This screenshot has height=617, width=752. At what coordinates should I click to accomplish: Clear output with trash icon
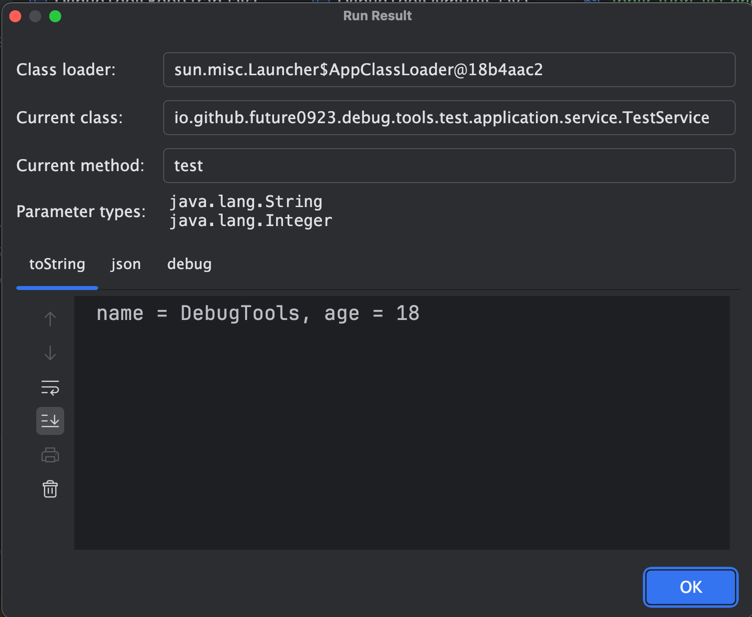pyautogui.click(x=50, y=489)
